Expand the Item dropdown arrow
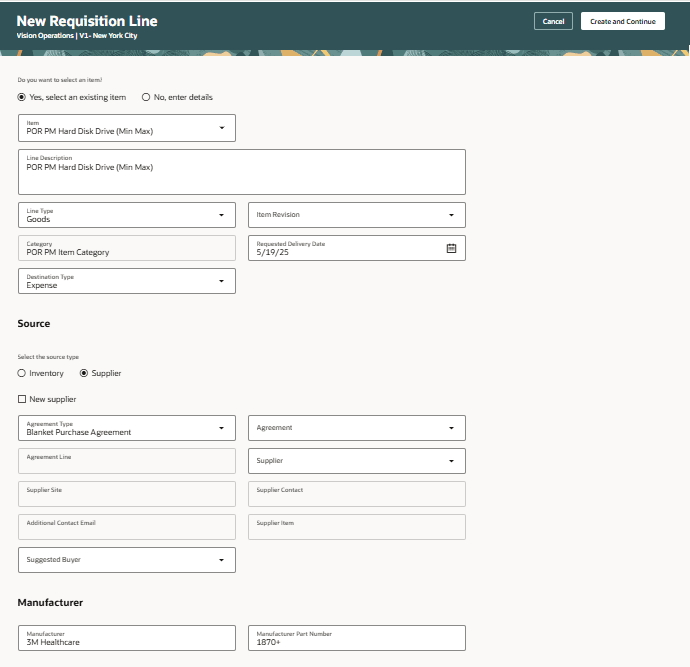This screenshot has height=667, width=690. pyautogui.click(x=222, y=128)
